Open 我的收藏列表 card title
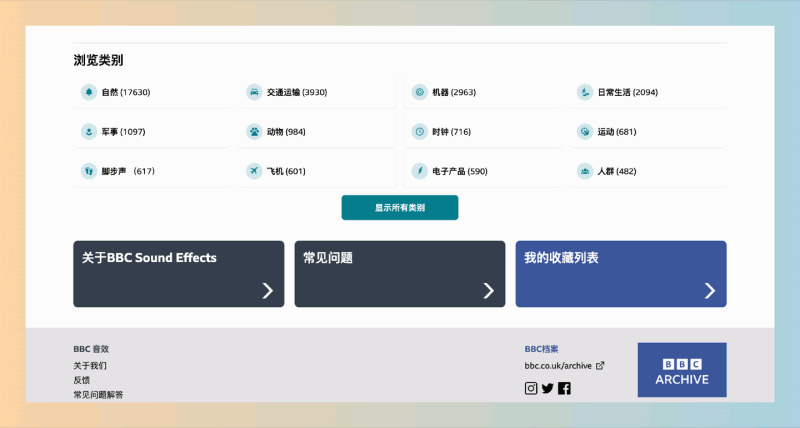Screen dimensions: 800x428 point(561,258)
